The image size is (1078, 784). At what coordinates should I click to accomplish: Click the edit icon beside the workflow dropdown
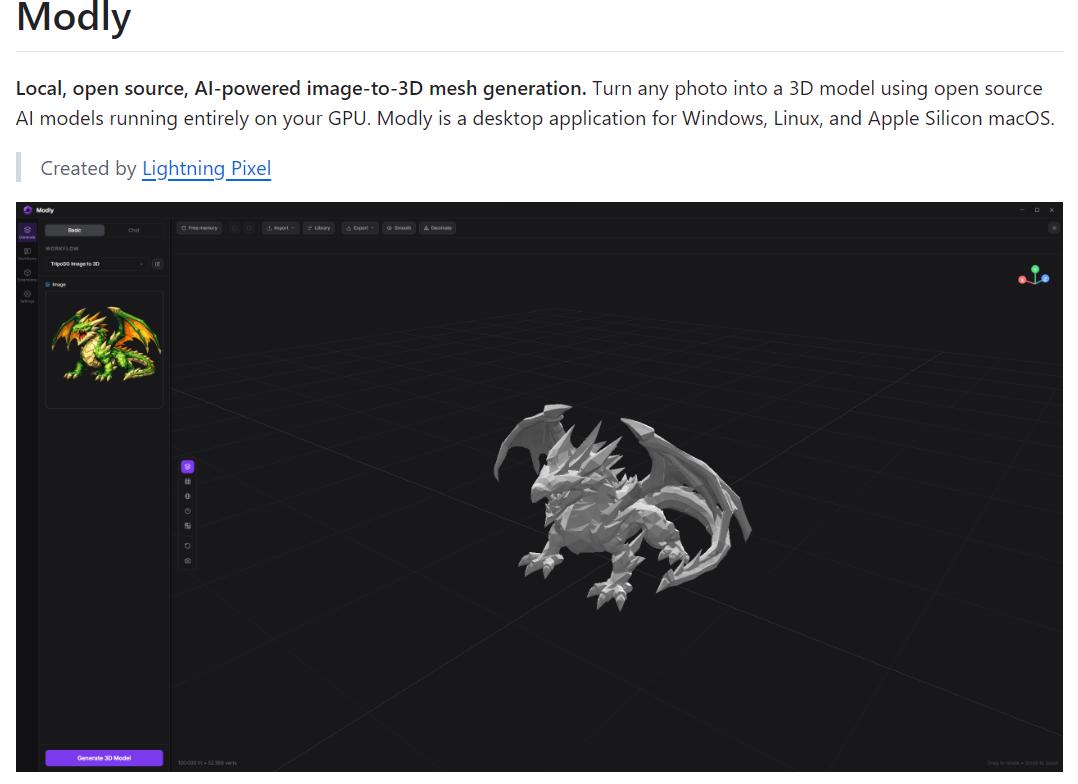157,264
